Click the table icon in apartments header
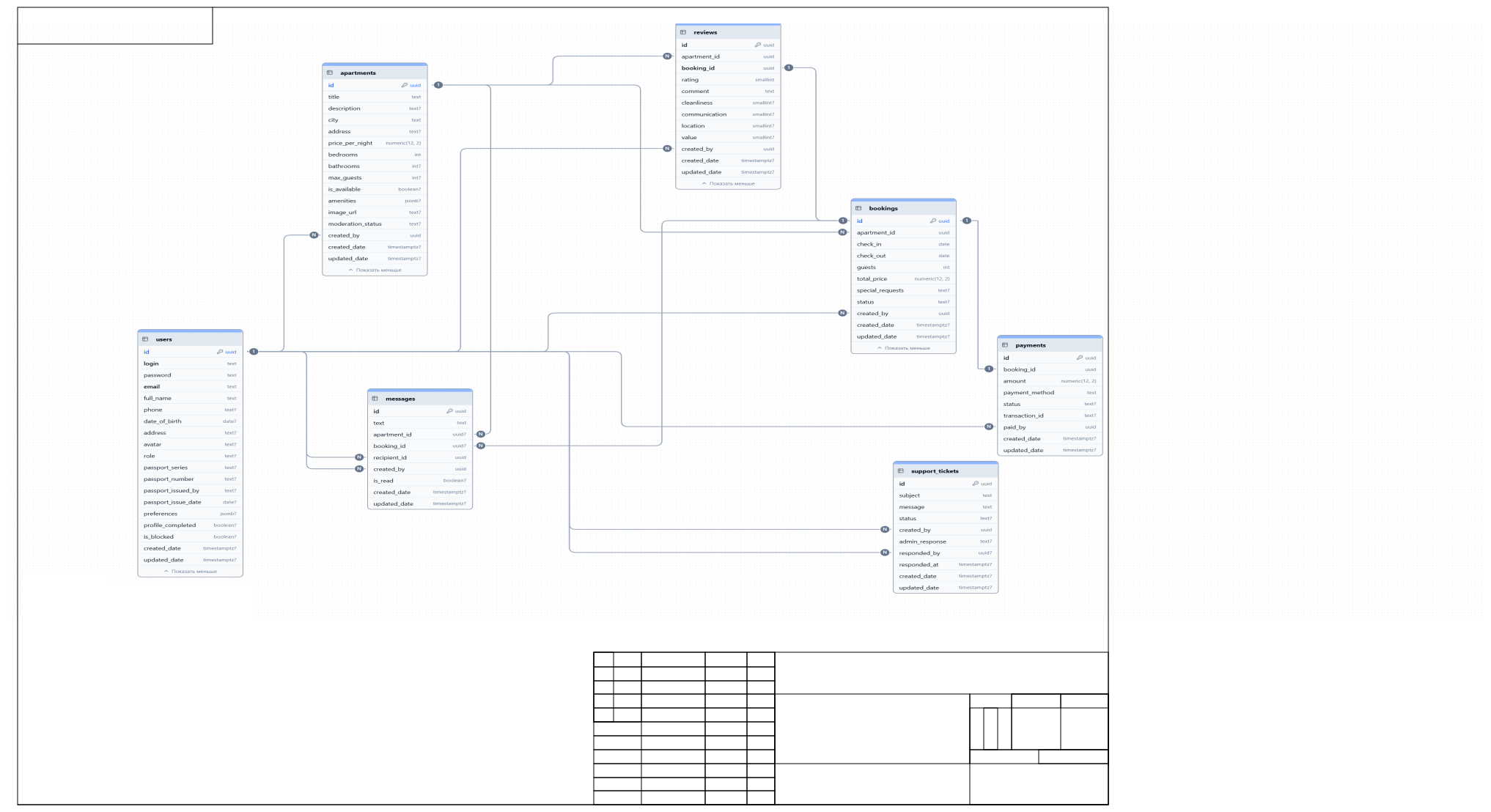 coord(330,73)
